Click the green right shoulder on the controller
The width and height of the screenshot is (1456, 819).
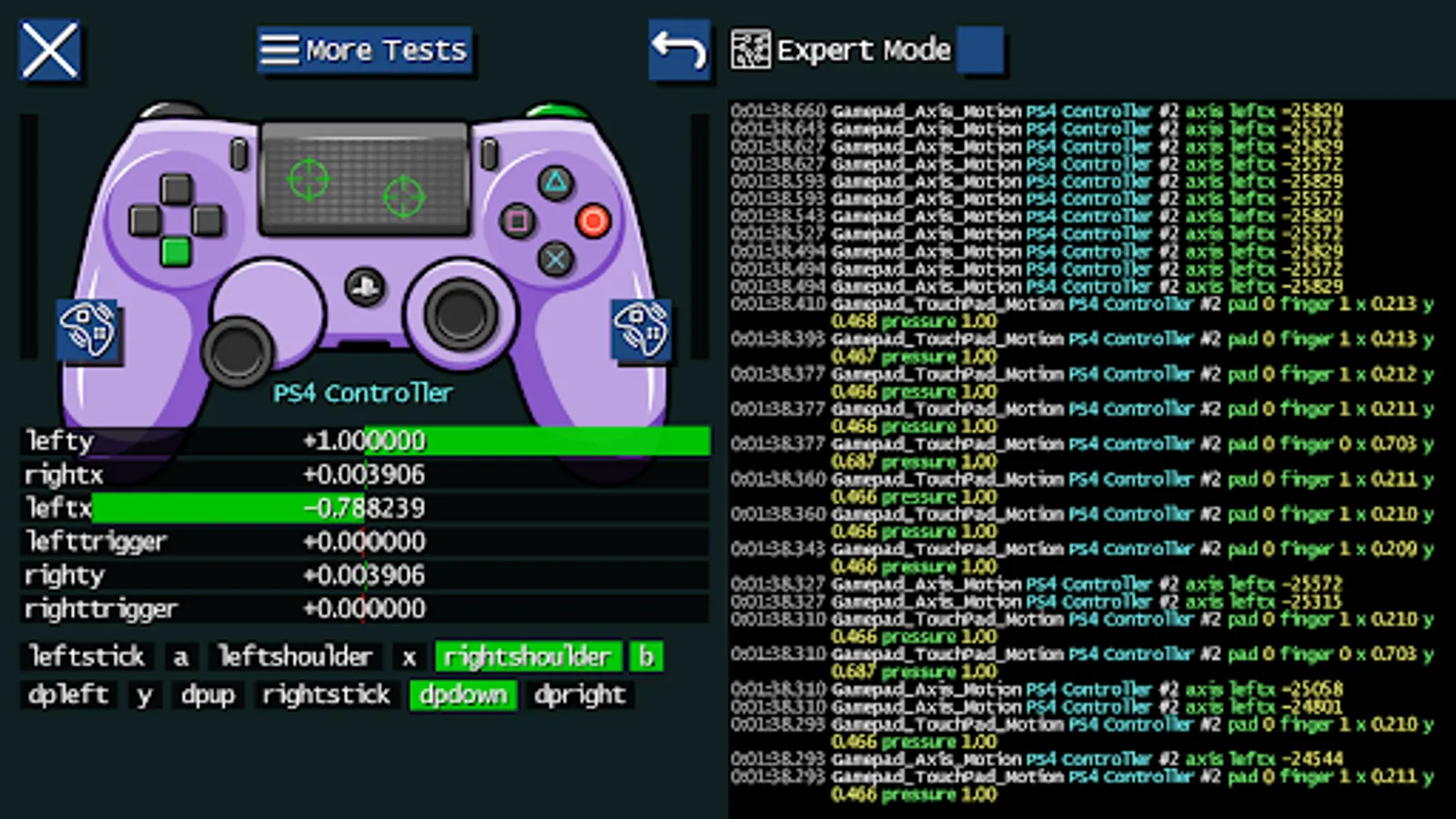(x=555, y=113)
